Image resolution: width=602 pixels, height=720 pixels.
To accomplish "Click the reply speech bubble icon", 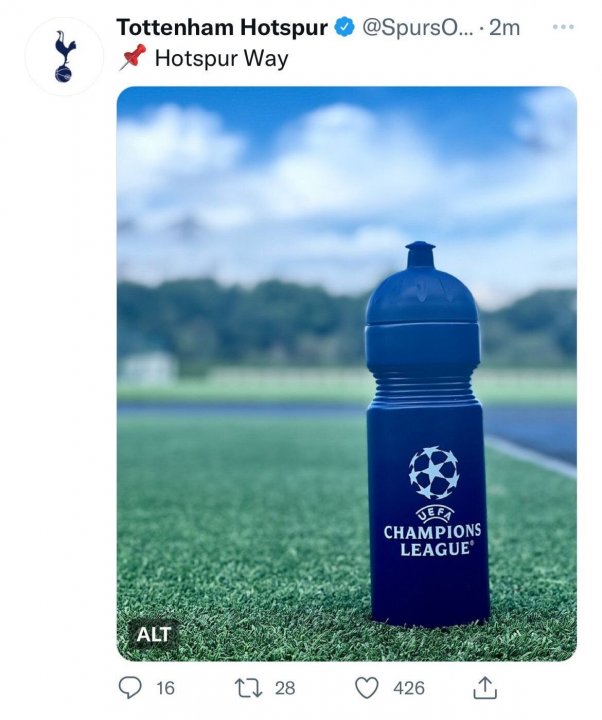I will [x=130, y=688].
